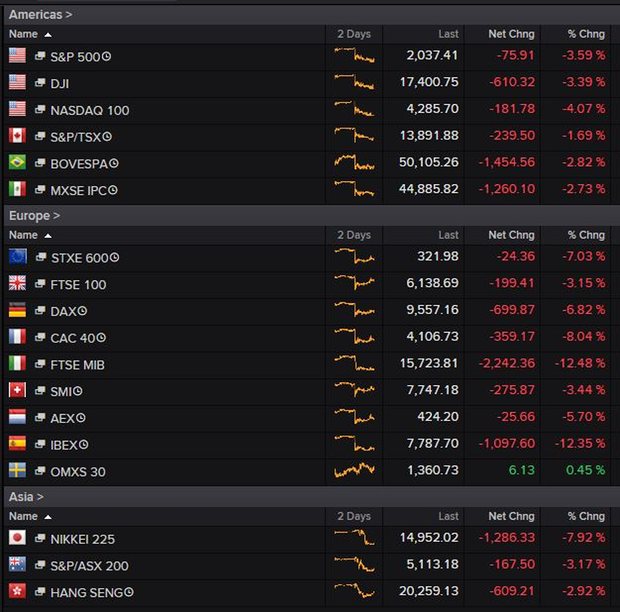Sort by Name arrow in the Americas table
The width and height of the screenshot is (620, 612).
pos(48,35)
